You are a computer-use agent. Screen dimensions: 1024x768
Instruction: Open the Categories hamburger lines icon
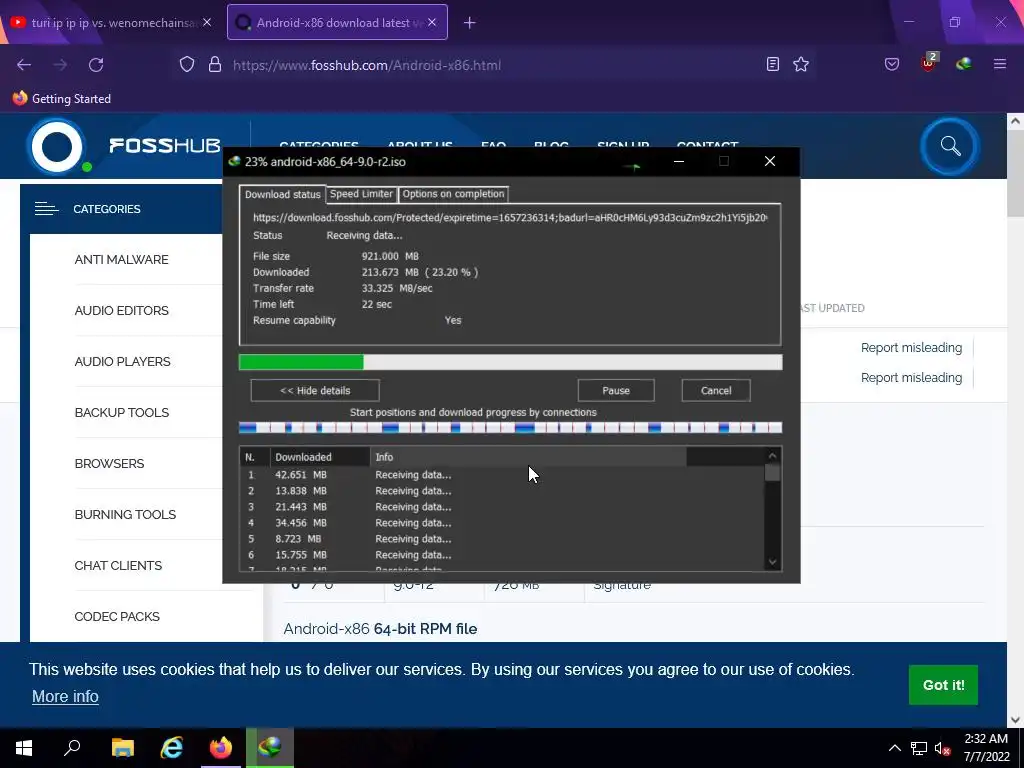click(46, 209)
